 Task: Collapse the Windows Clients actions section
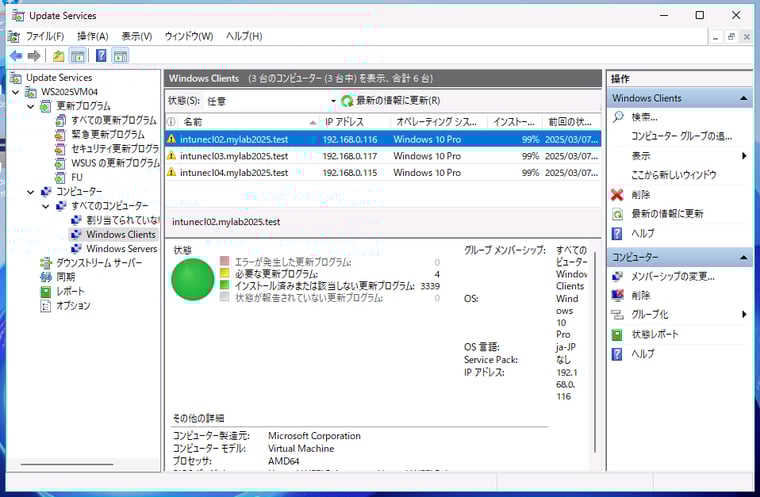tap(744, 98)
